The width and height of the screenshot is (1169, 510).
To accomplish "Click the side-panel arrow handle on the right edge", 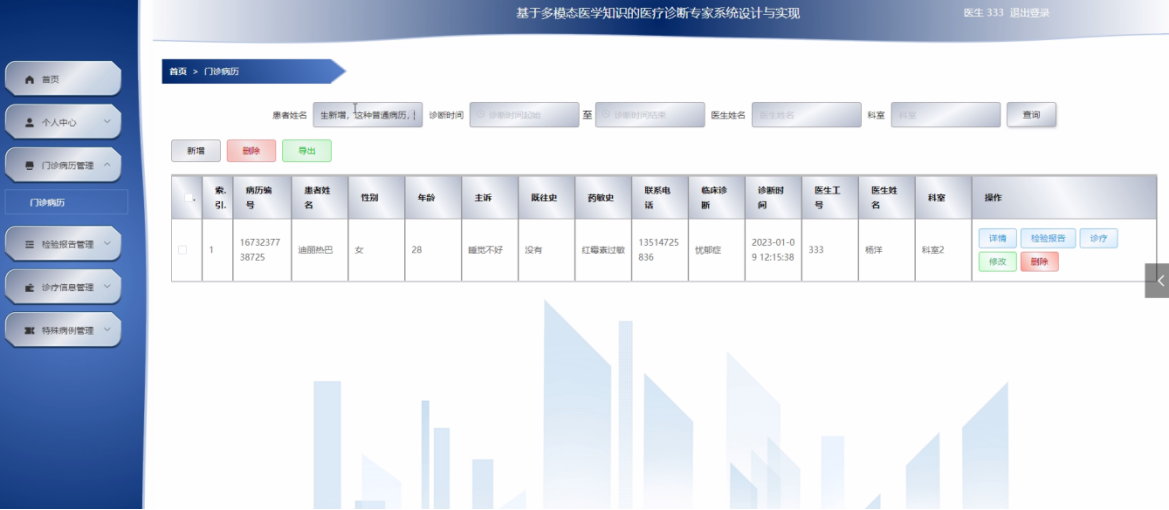I will (x=1159, y=280).
